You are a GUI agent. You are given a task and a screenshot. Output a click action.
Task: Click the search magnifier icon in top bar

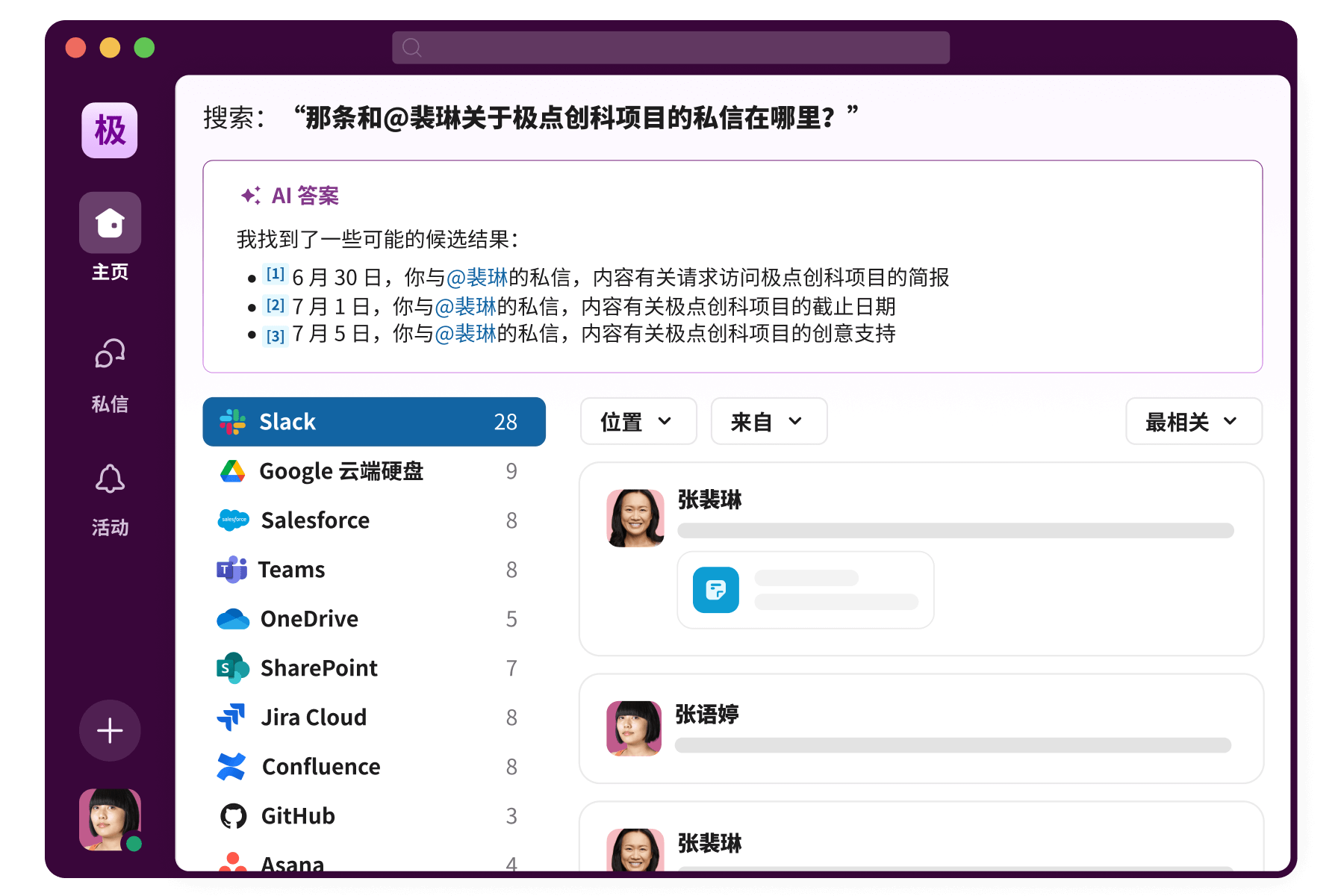[412, 48]
